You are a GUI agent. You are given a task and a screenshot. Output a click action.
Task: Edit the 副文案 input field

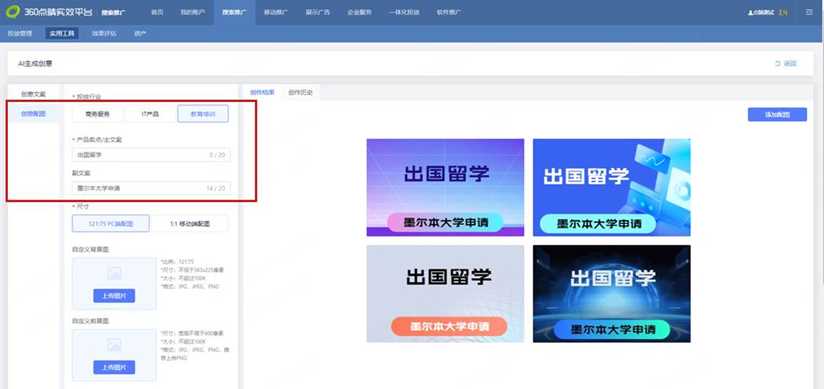[151, 188]
